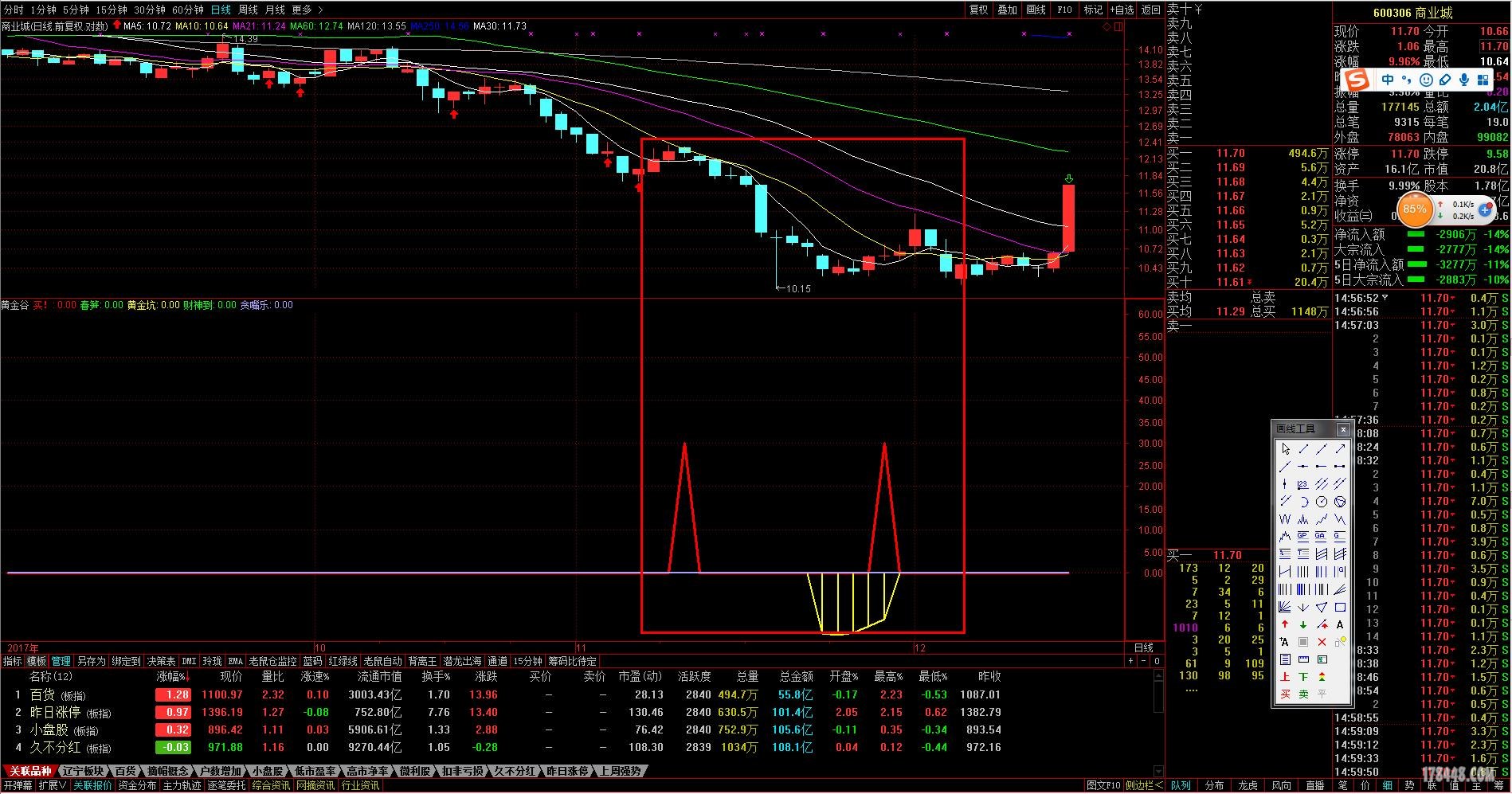1512x794 pixels.
Task: Select the triangle drawing tool
Action: click(x=1322, y=607)
